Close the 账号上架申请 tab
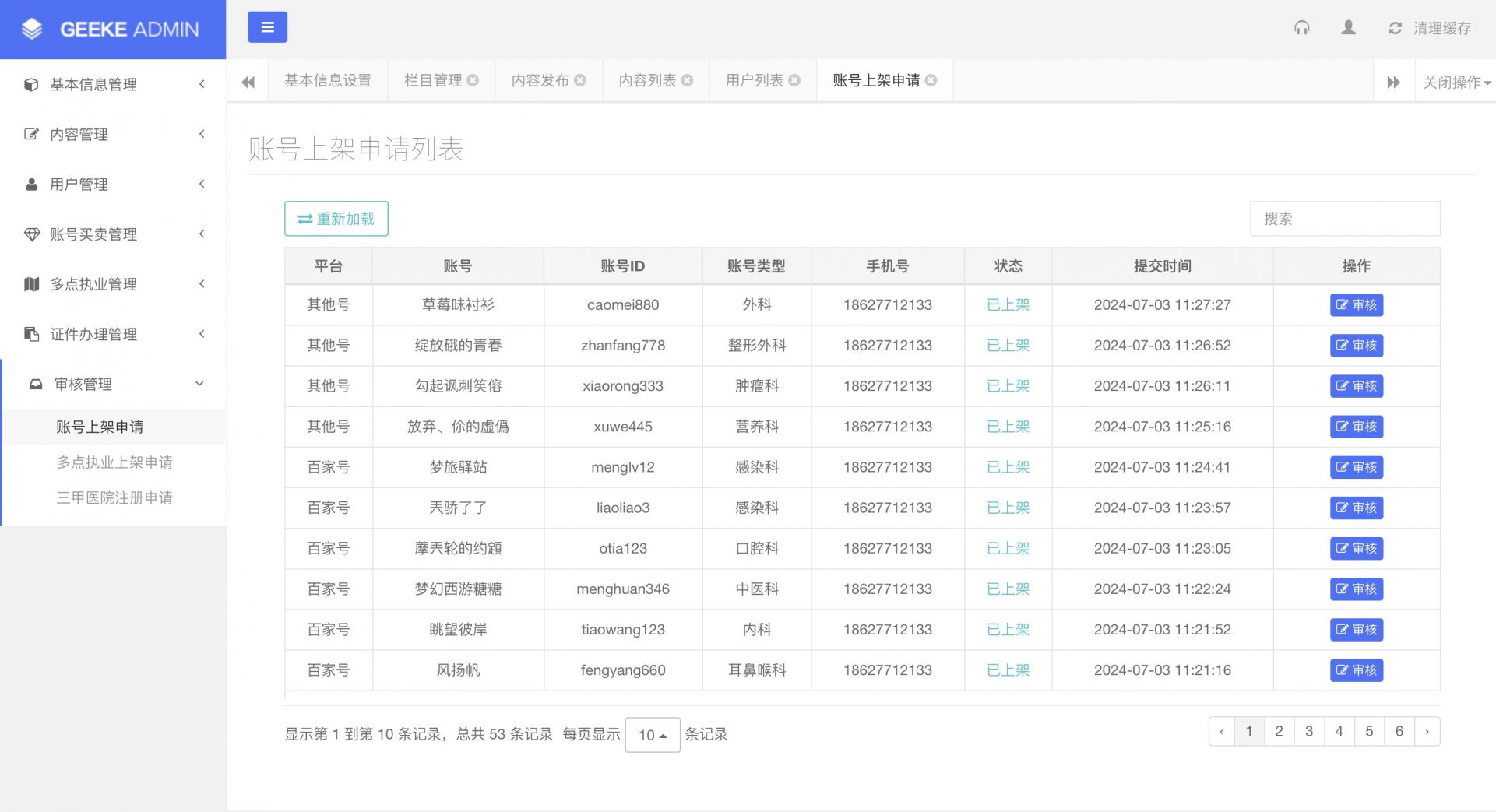Viewport: 1496px width, 812px height. pos(931,80)
